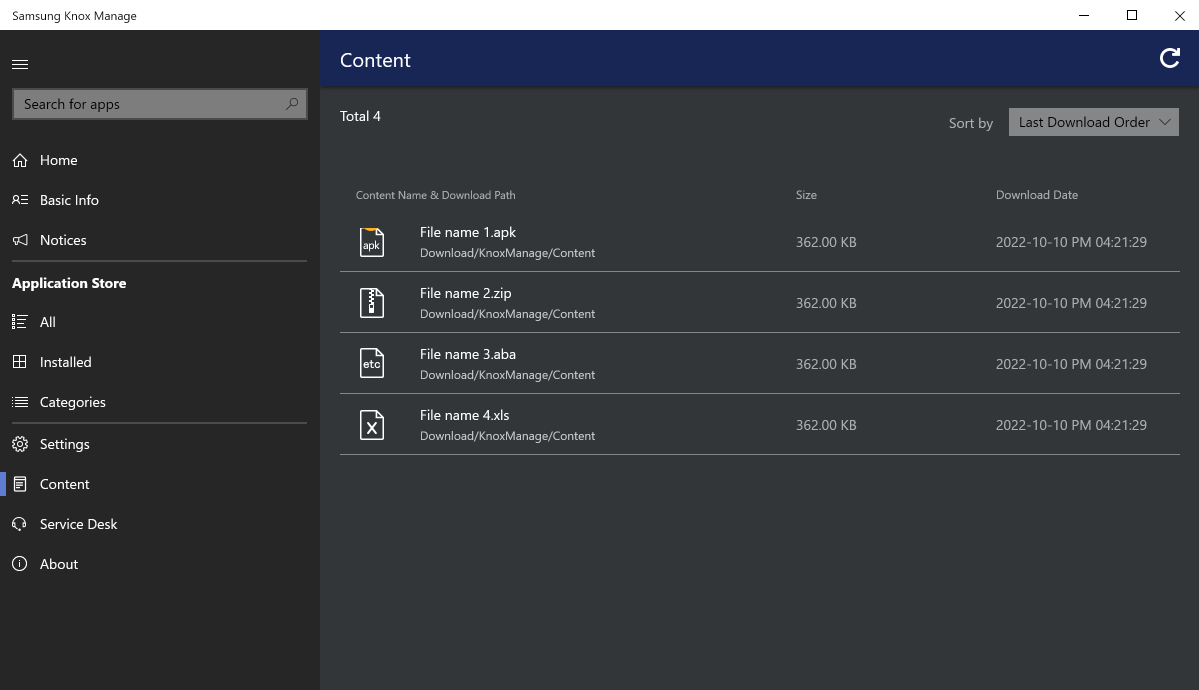The width and height of the screenshot is (1199, 690).
Task: Minimize the Samsung Knox Manage window
Action: (x=1084, y=15)
